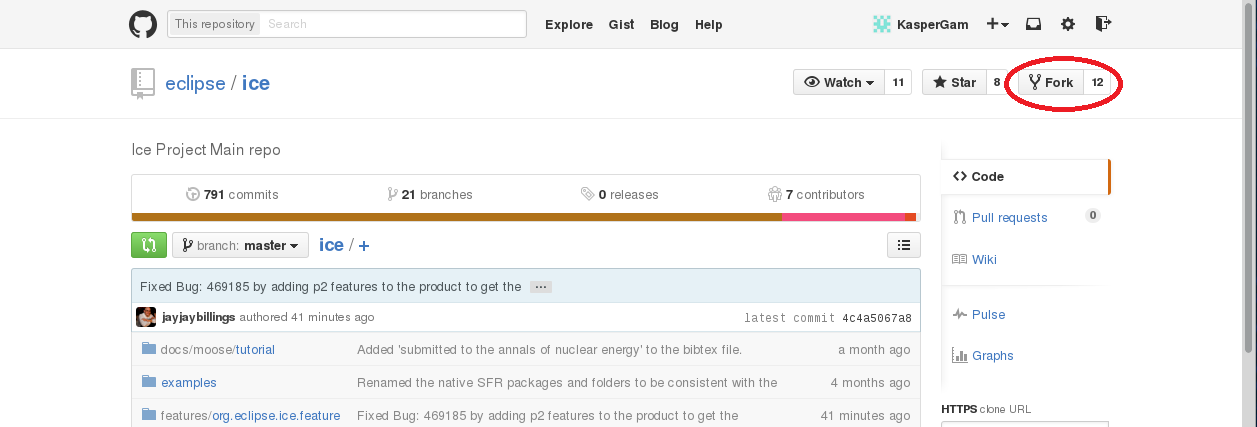This screenshot has height=427, width=1257.
Task: Expand the commit message ellipsis
Action: click(541, 287)
